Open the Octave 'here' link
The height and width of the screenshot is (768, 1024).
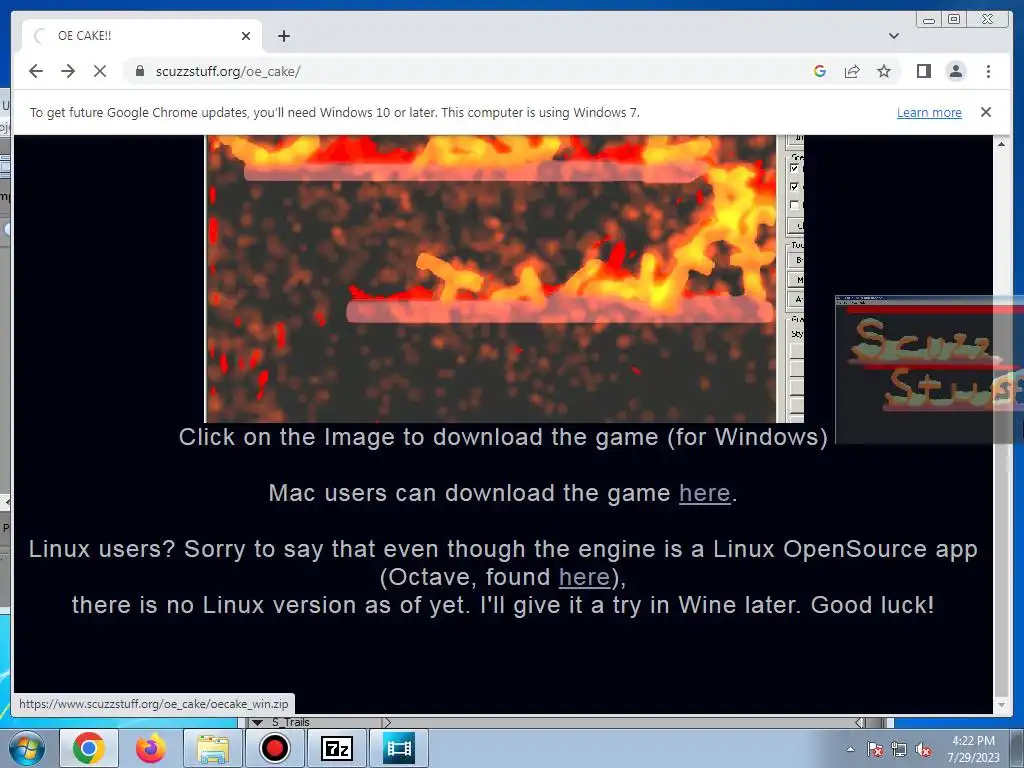[x=584, y=577]
